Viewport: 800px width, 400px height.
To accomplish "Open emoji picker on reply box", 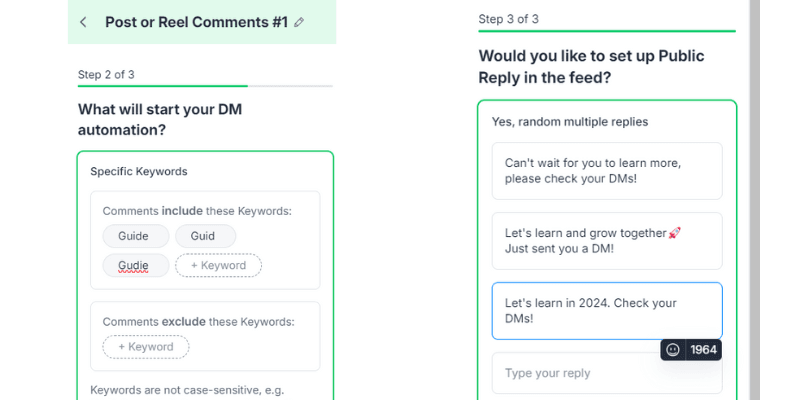I will [x=673, y=350].
